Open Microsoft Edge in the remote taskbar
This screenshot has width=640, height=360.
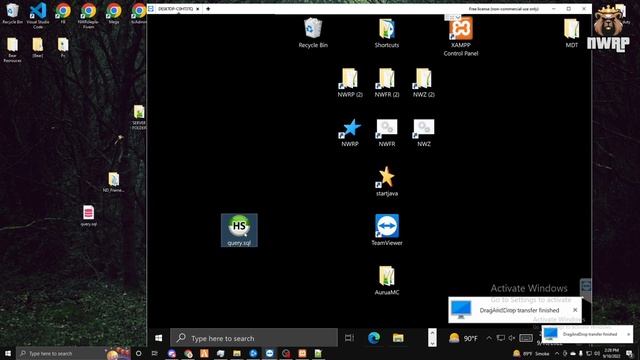coord(373,338)
